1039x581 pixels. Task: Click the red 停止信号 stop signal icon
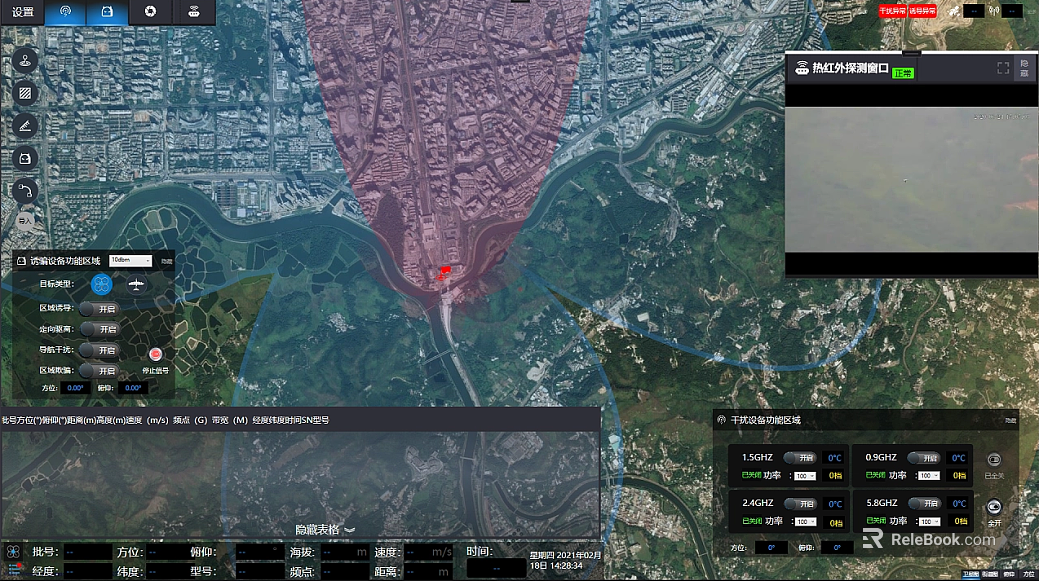coord(156,354)
